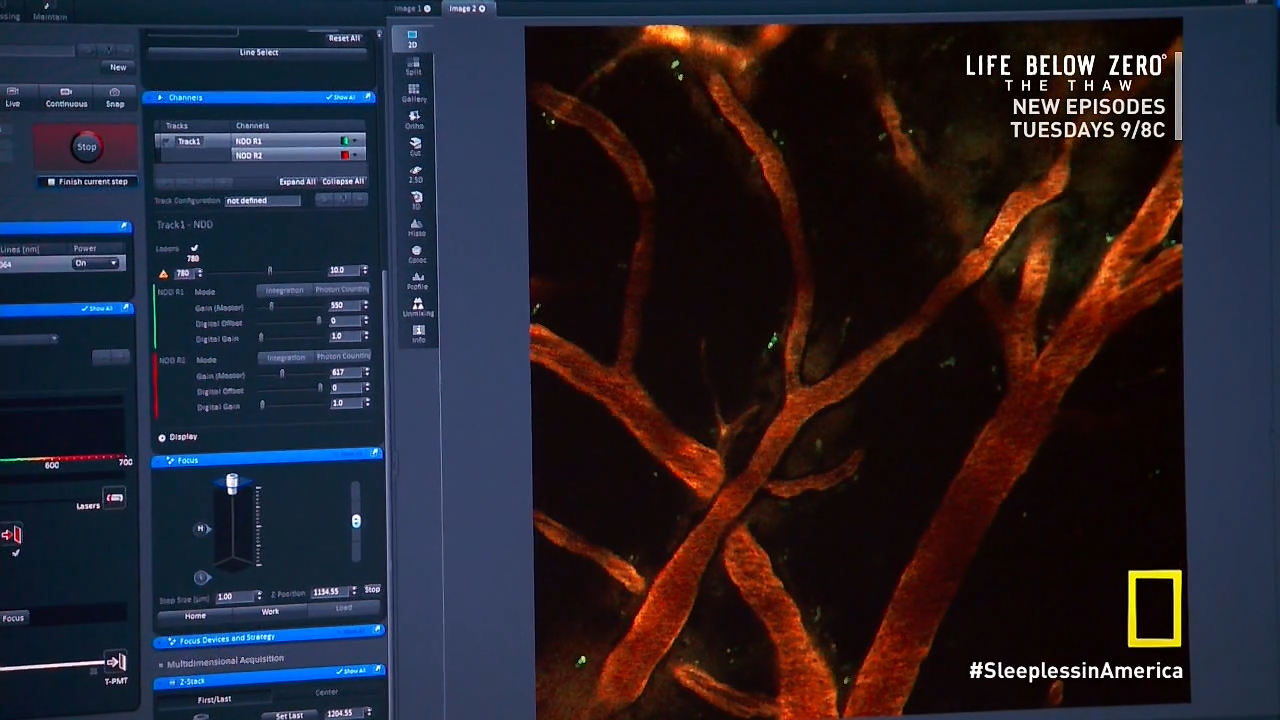Start Continuous scanning

[66, 98]
